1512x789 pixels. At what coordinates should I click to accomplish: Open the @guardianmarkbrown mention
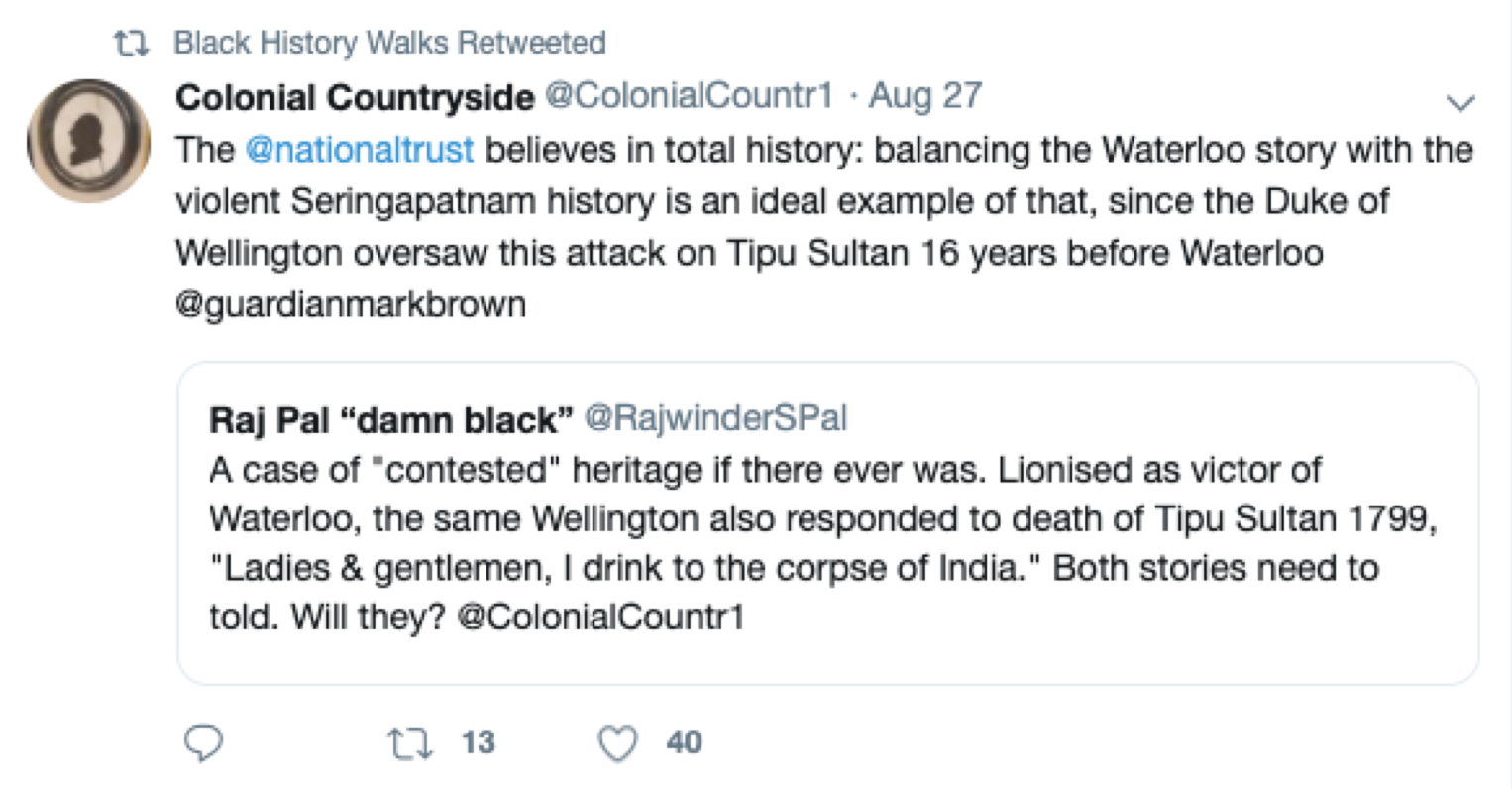pos(351,303)
